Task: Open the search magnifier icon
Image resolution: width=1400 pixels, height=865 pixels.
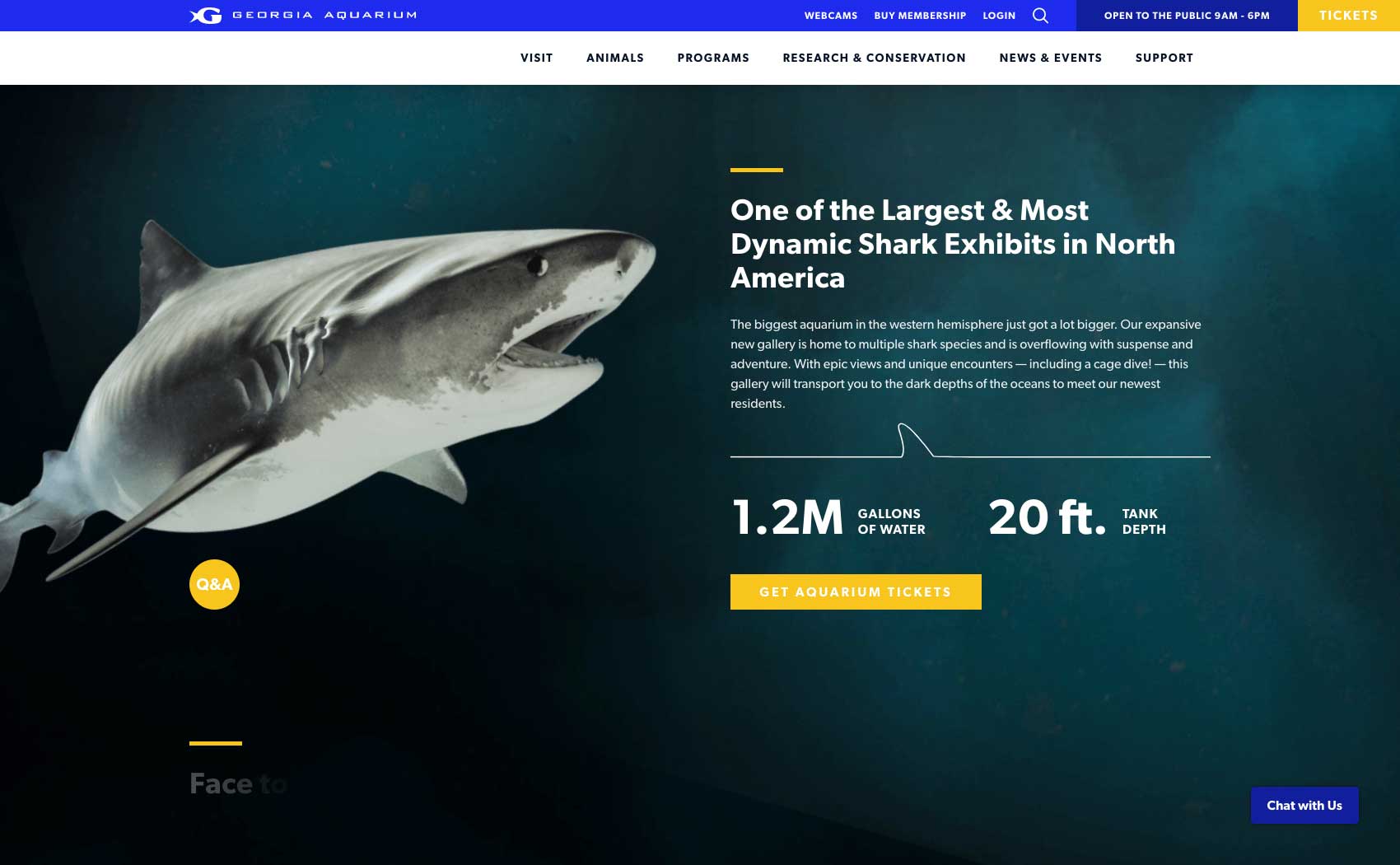Action: 1040,16
